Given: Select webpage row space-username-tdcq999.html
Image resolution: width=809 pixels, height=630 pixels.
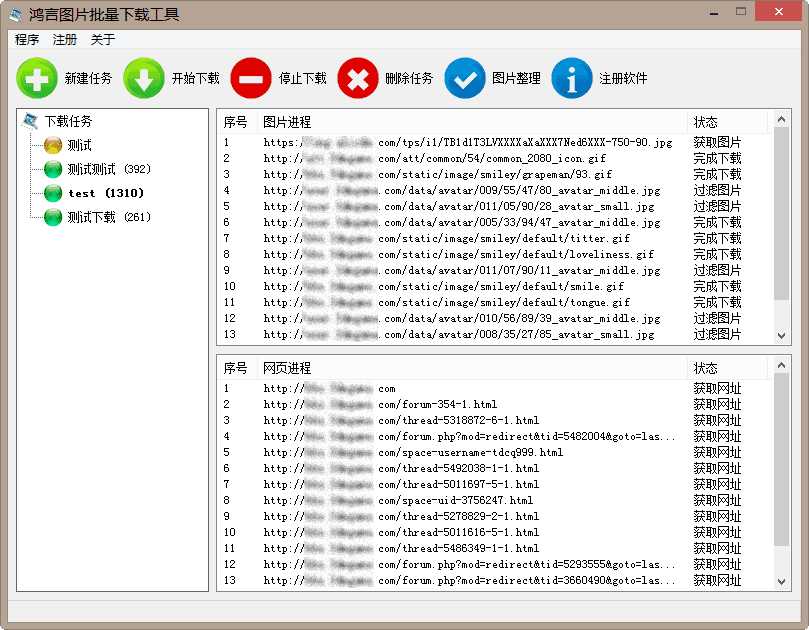Looking at the screenshot, I should point(495,453).
